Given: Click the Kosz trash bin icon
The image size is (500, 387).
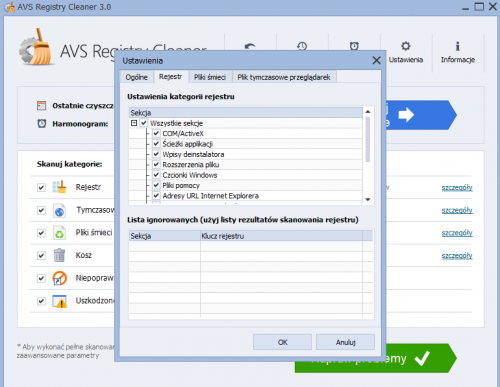Looking at the screenshot, I should [x=59, y=255].
